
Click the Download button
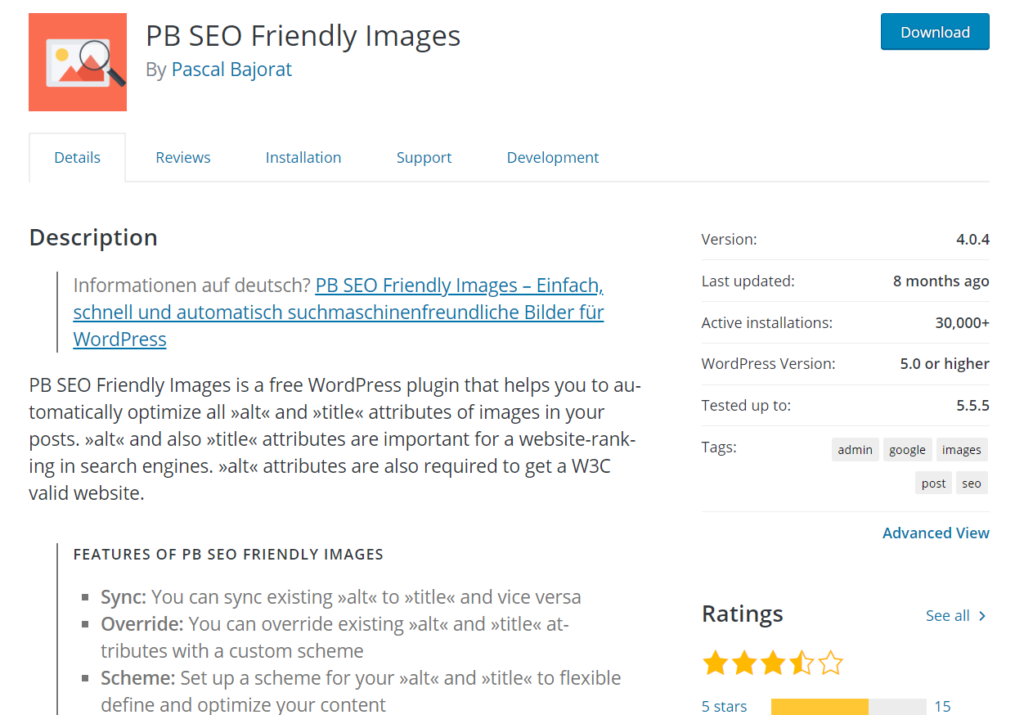pyautogui.click(x=935, y=32)
